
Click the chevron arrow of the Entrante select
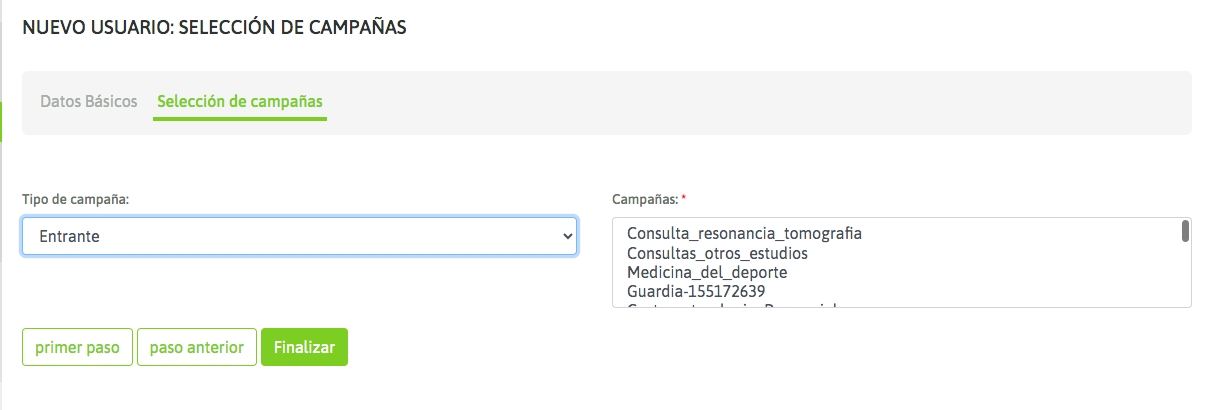(568, 236)
